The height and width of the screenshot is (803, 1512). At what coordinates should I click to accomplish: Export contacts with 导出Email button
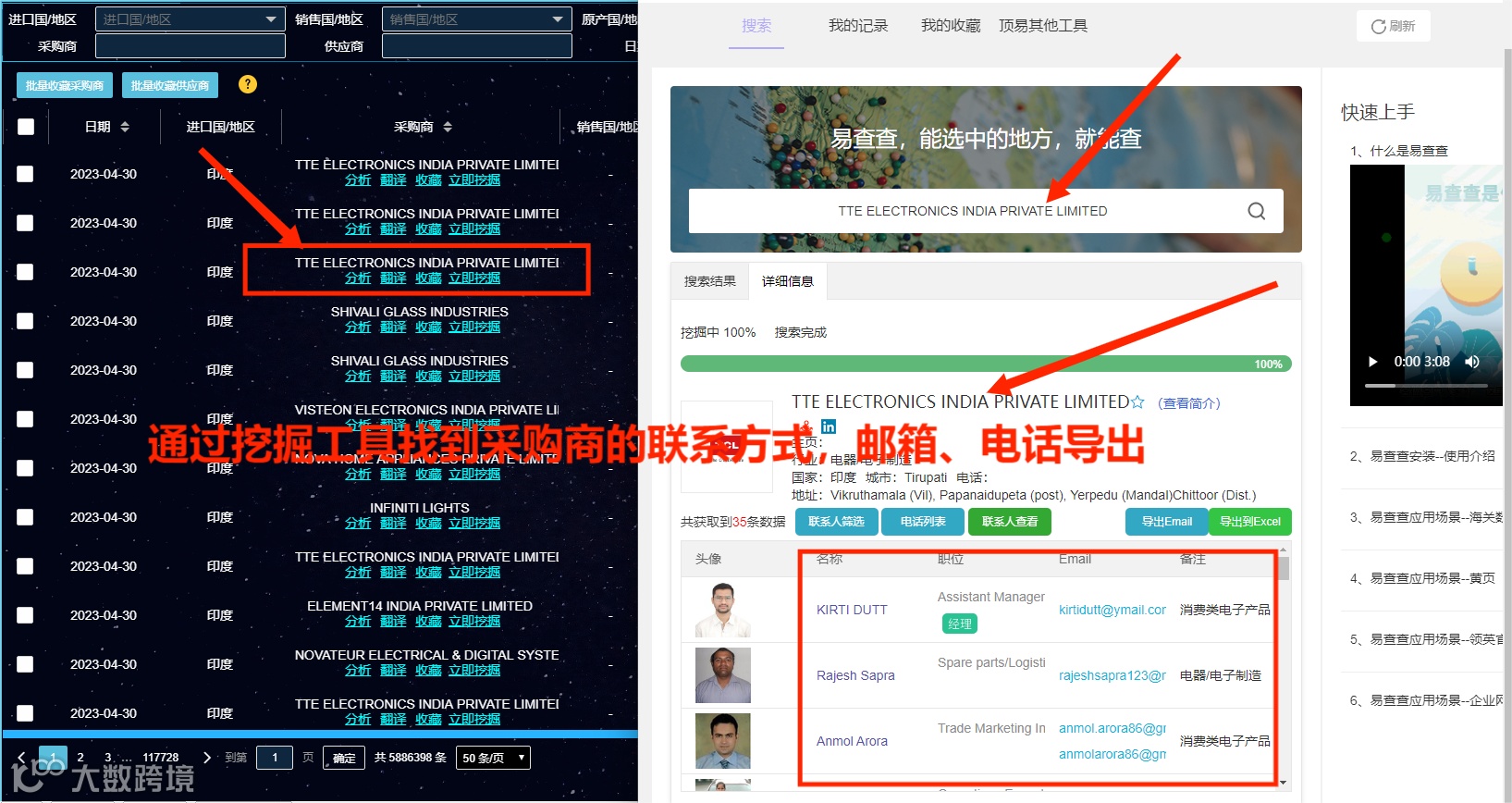pos(1167,522)
